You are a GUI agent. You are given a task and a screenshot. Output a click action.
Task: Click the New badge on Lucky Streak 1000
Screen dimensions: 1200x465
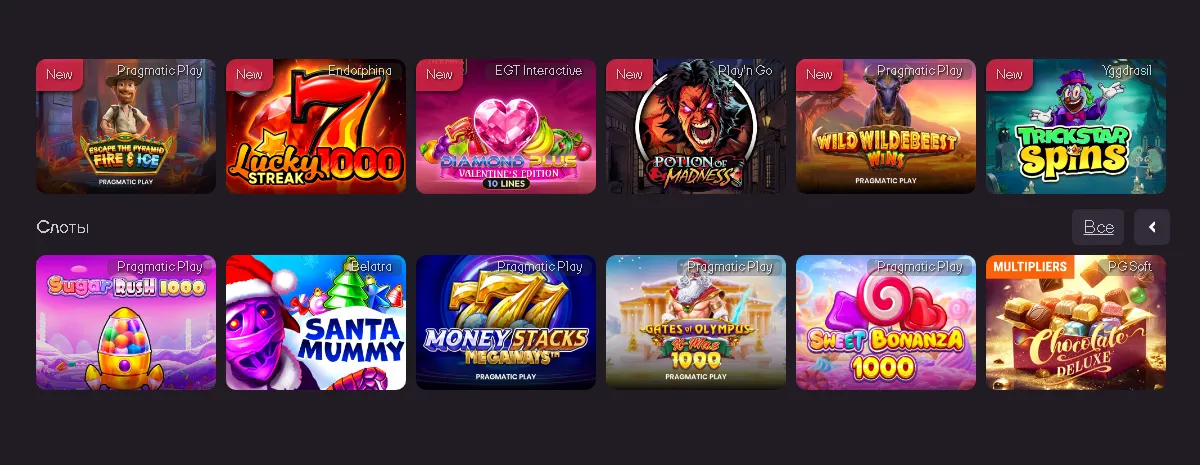[x=250, y=74]
